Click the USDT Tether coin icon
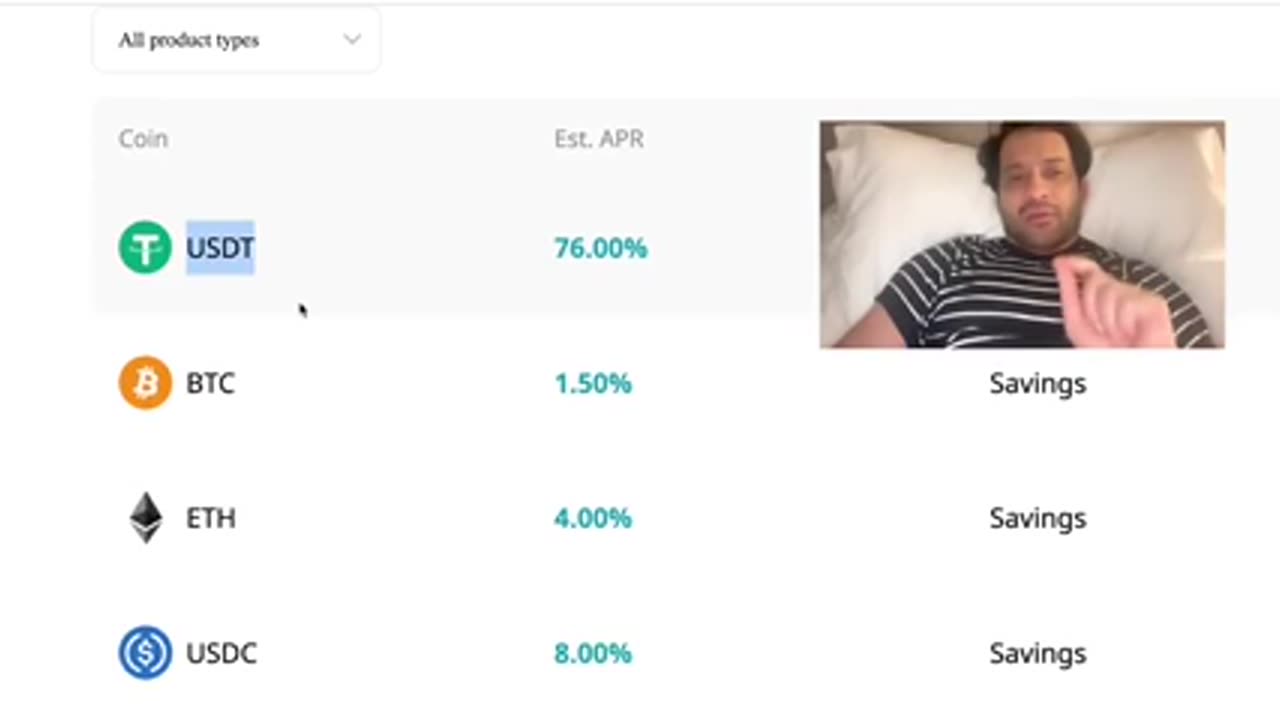The height and width of the screenshot is (720, 1280). click(145, 247)
